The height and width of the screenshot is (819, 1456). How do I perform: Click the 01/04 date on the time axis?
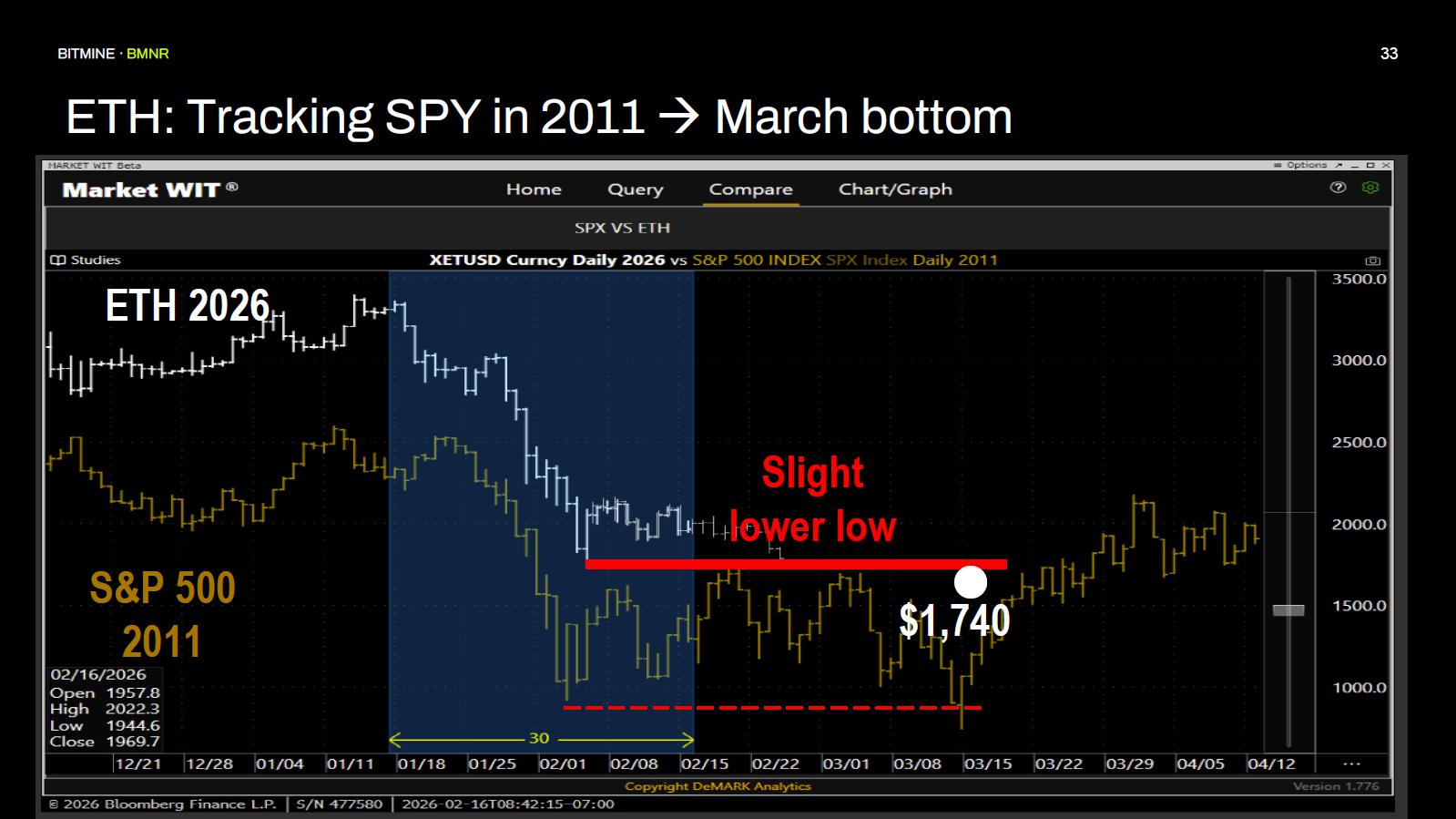click(x=280, y=763)
